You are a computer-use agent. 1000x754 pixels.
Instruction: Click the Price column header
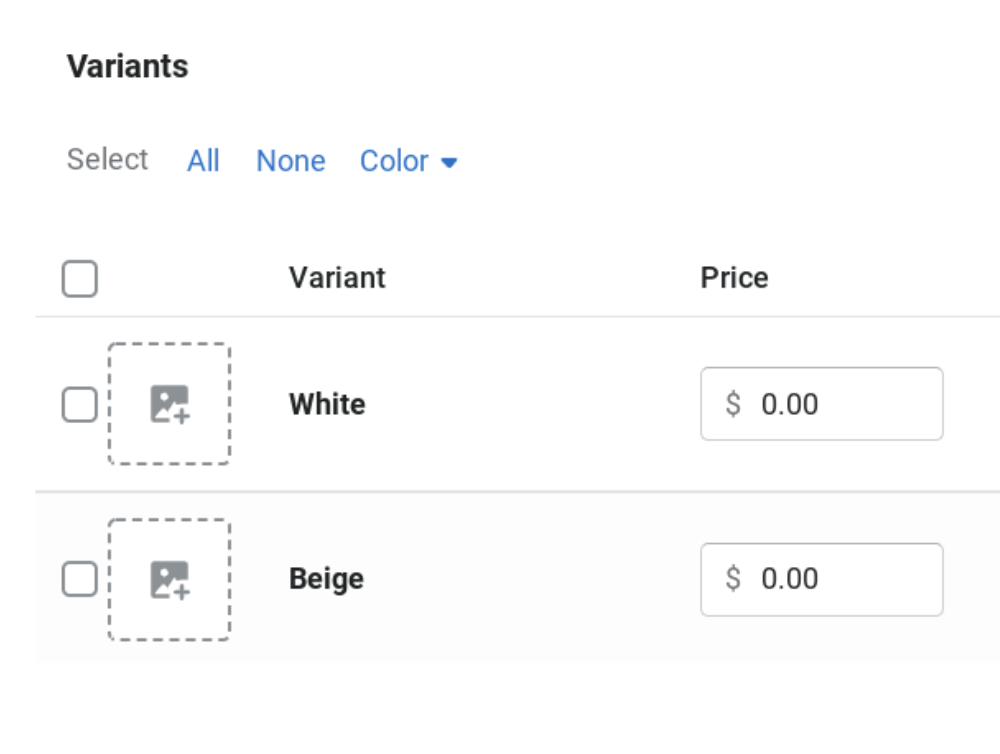734,277
